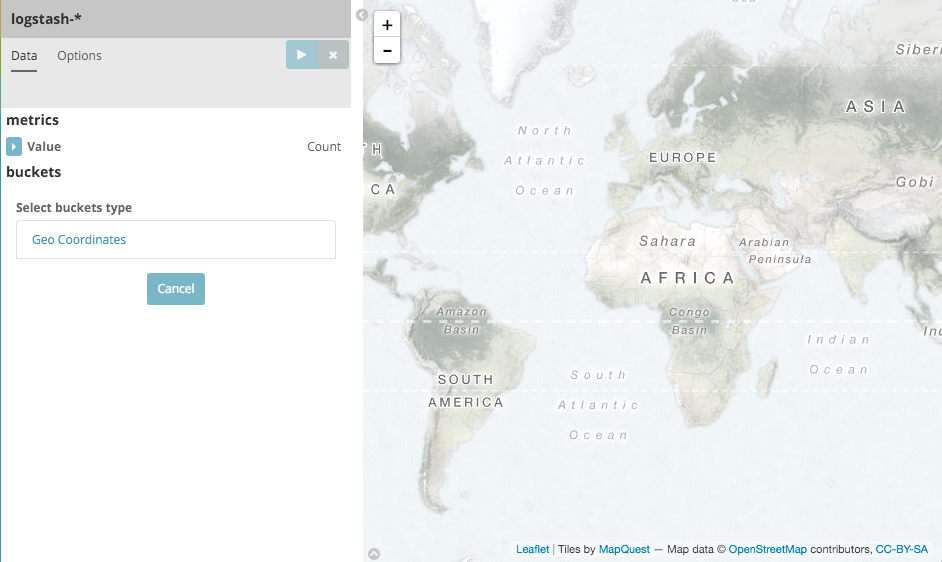Image resolution: width=942 pixels, height=562 pixels.
Task: Expand the Value metric arrow
Action: [x=14, y=147]
